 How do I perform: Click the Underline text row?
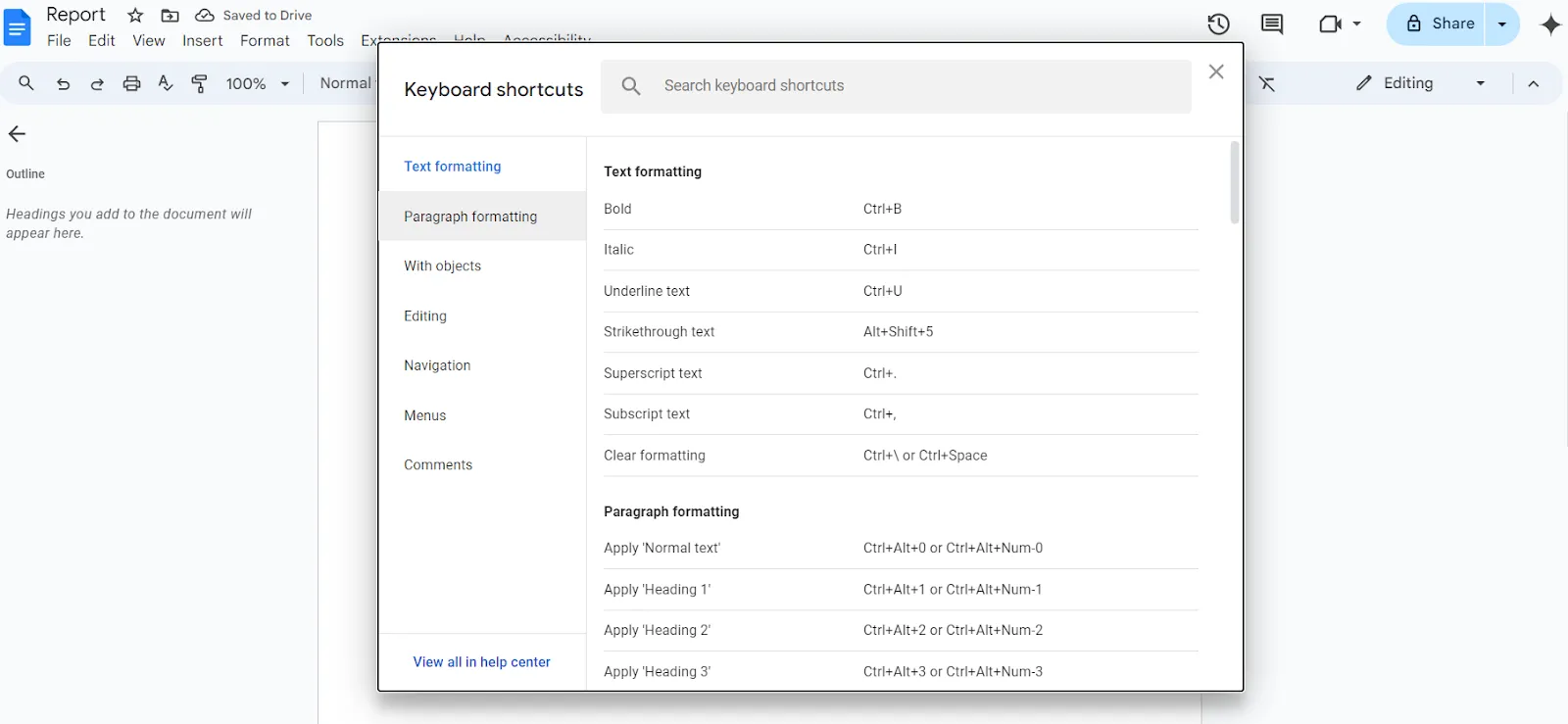[901, 291]
